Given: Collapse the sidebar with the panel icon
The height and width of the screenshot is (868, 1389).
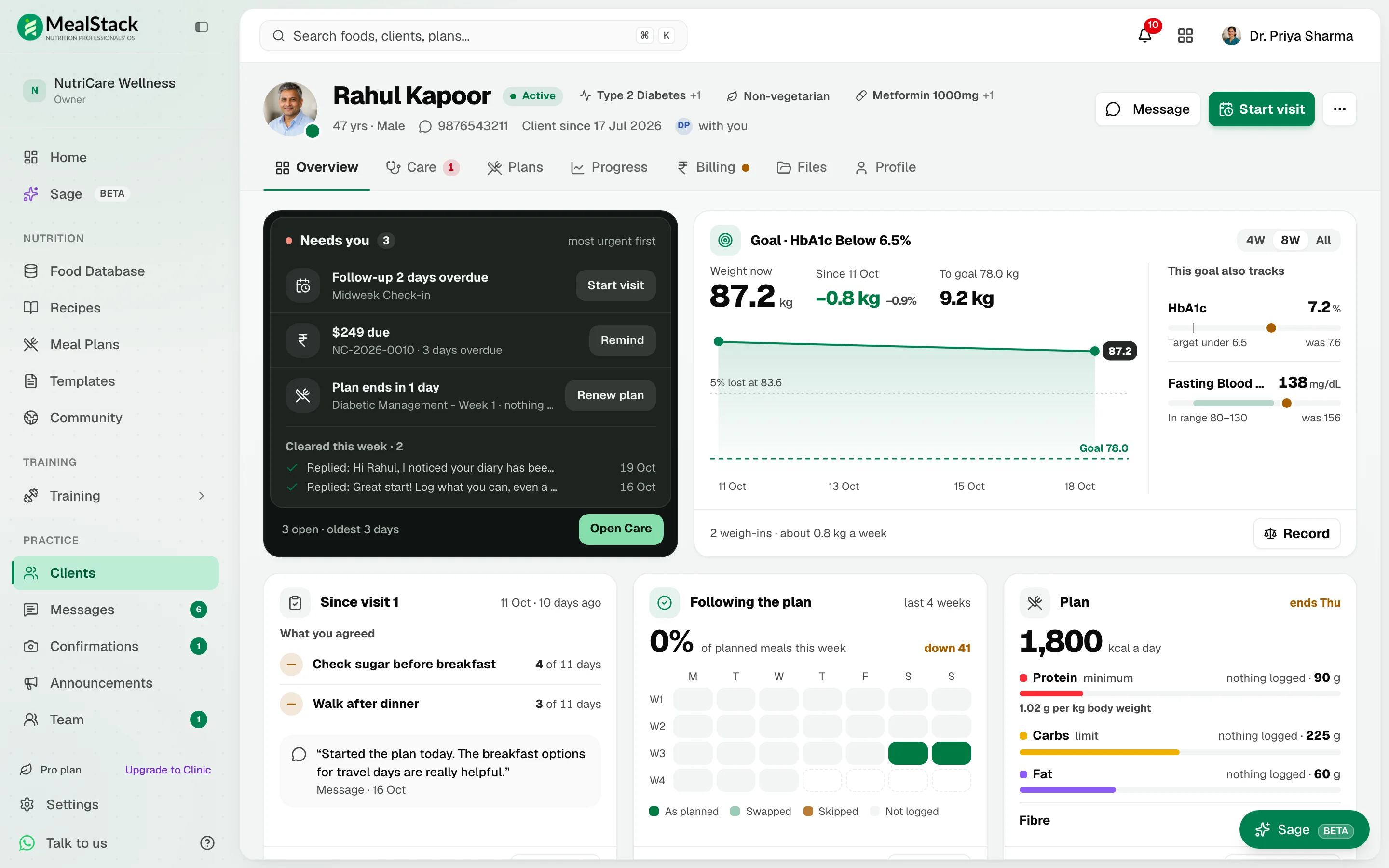Looking at the screenshot, I should pos(201,27).
